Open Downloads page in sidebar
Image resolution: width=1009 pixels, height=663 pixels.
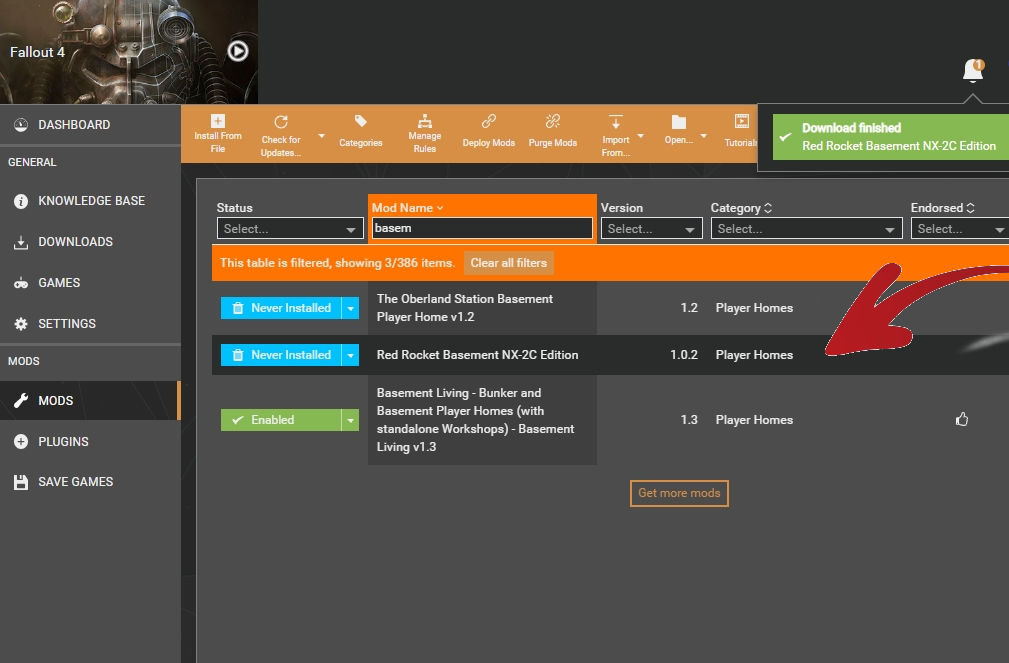tap(90, 242)
